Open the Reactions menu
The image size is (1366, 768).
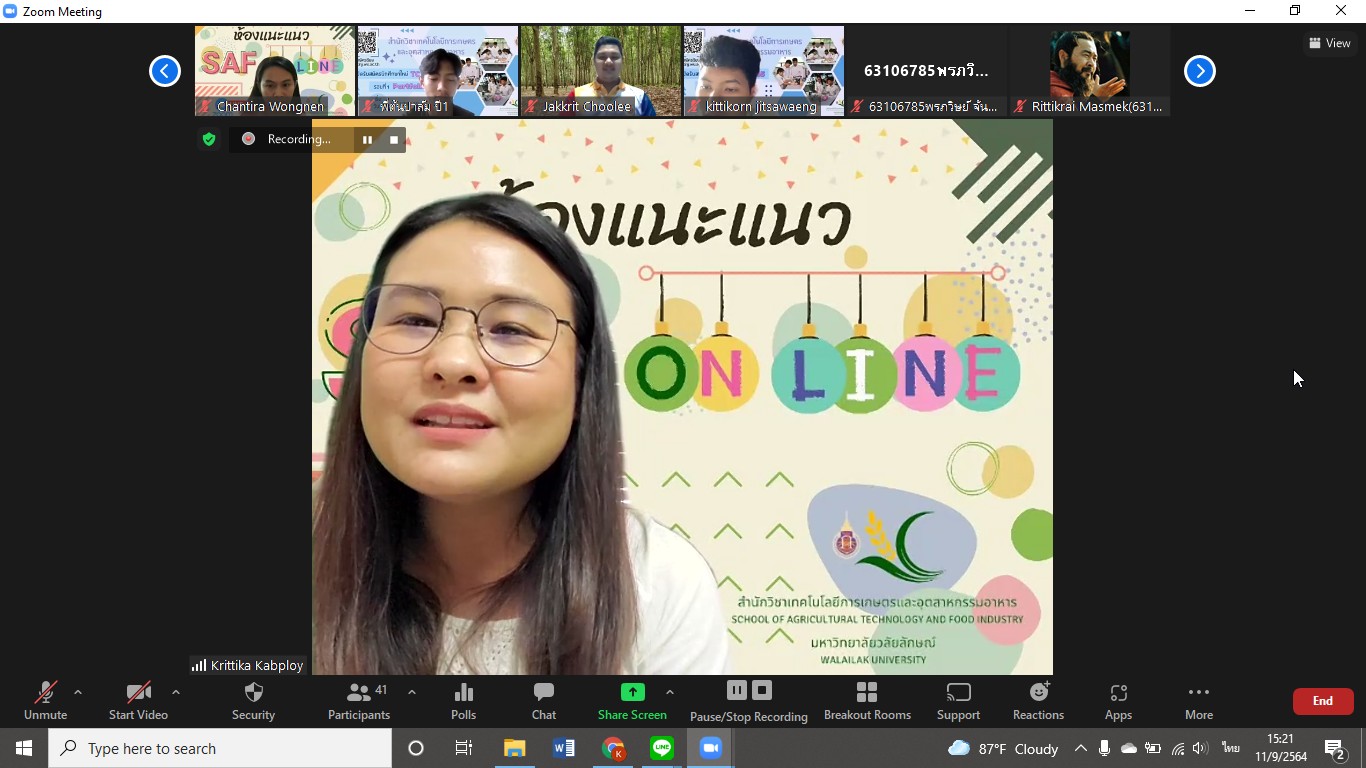pos(1038,700)
